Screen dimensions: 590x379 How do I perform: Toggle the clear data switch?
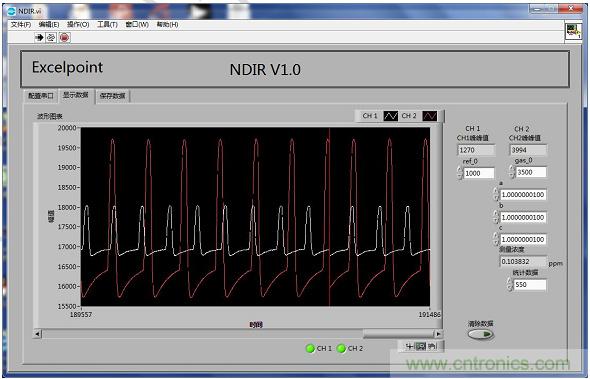click(481, 334)
